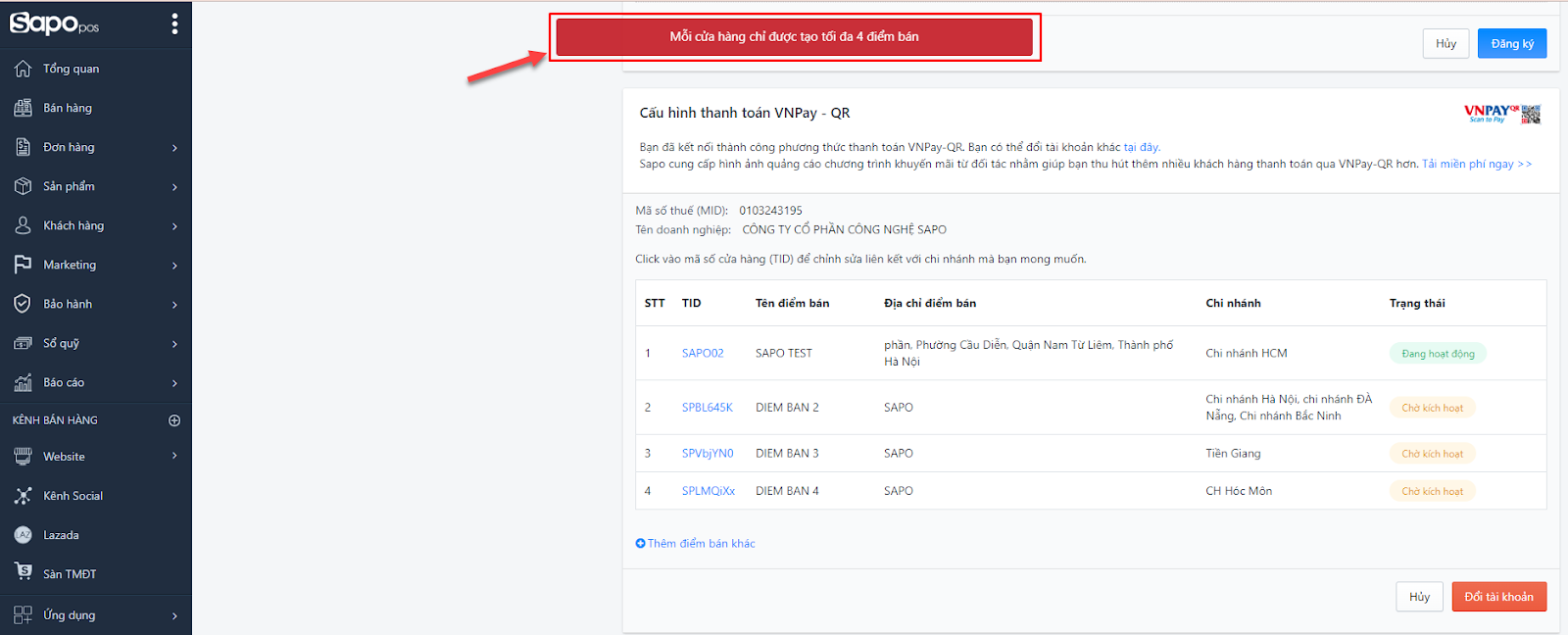Open Tổng quan in the sidebar
The height and width of the screenshot is (635, 1568).
click(x=71, y=69)
